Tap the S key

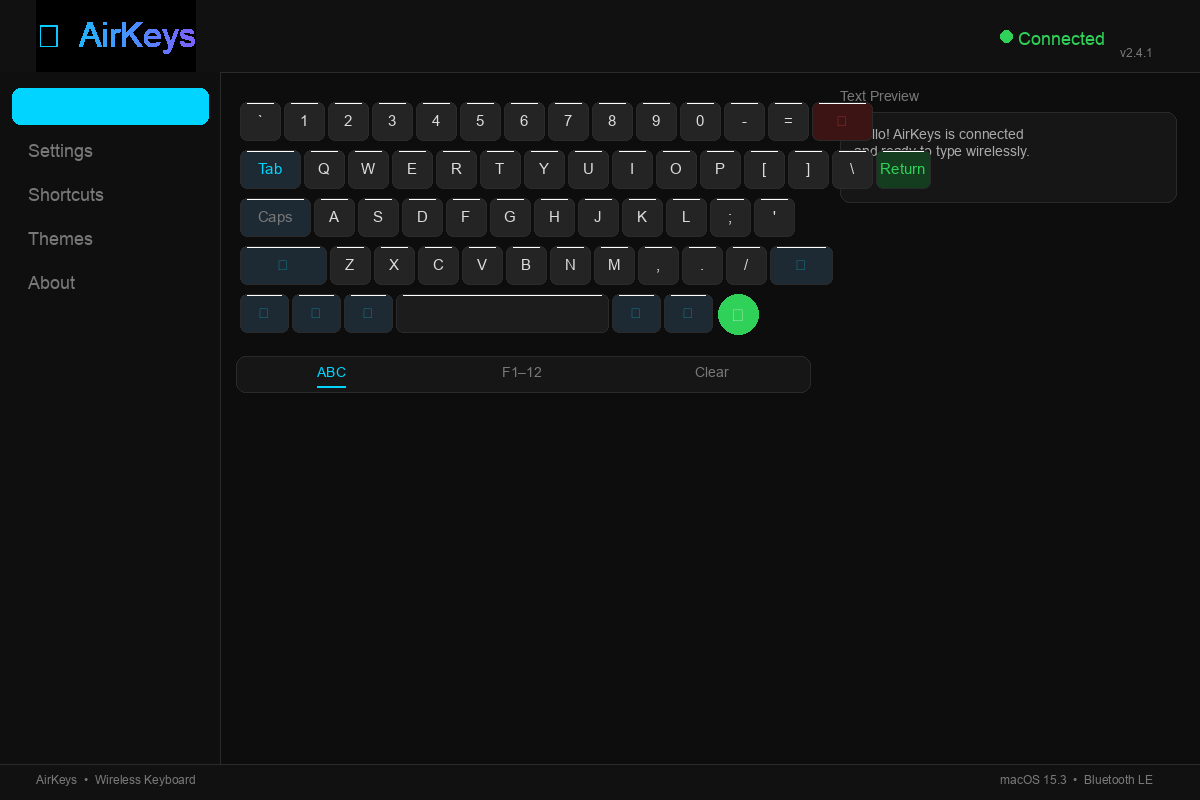pos(378,217)
